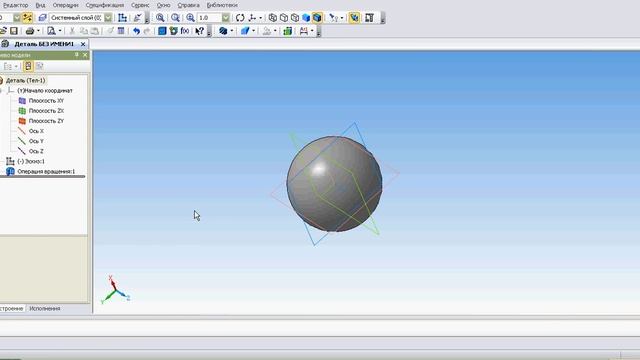This screenshot has height=360, width=640.
Task: Select wireframe display mode icon
Action: click(273, 18)
